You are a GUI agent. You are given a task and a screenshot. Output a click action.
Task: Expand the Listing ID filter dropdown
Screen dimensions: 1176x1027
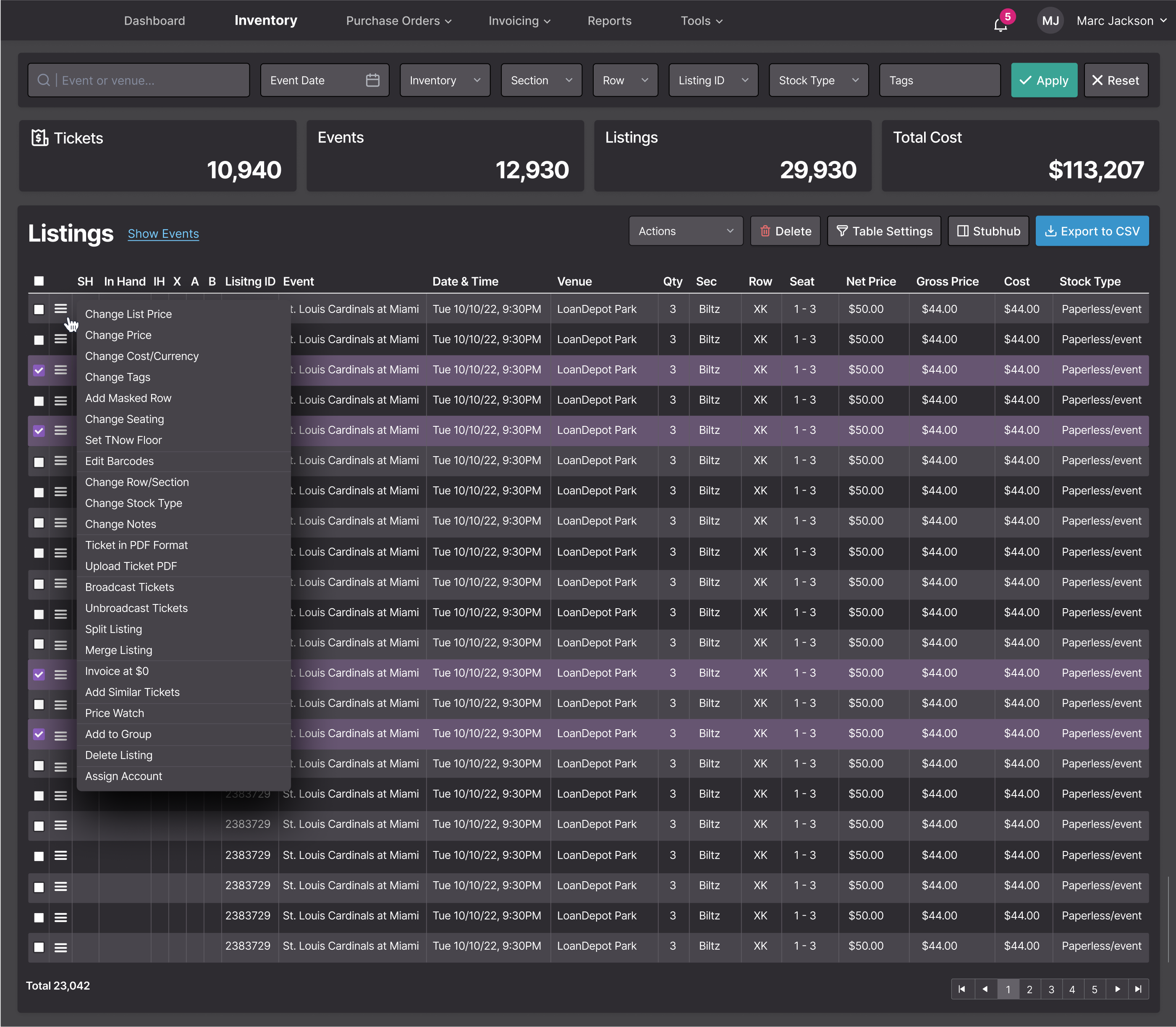click(x=712, y=80)
